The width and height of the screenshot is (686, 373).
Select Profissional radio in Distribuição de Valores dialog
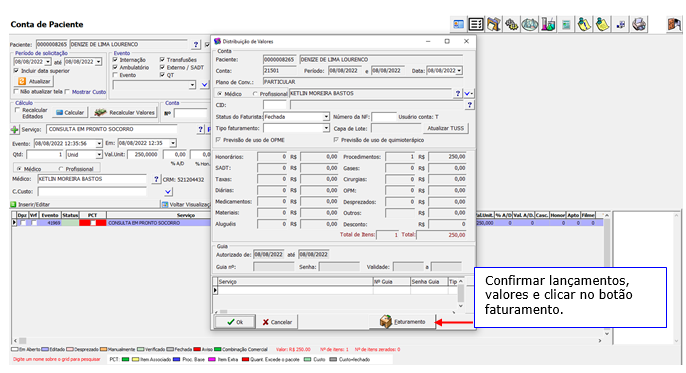tap(255, 94)
